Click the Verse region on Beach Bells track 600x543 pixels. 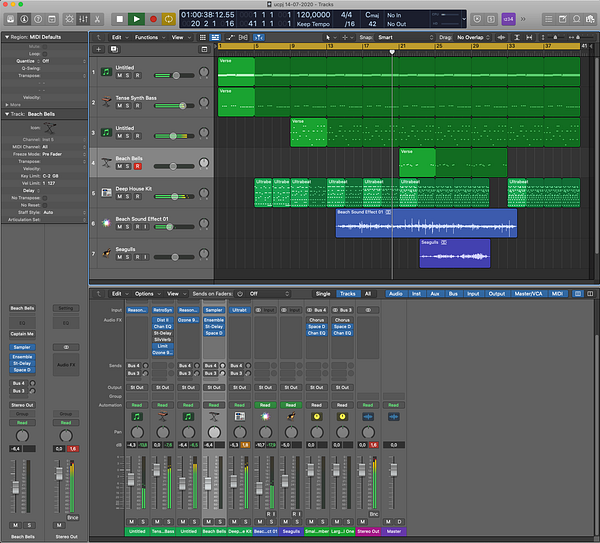pos(417,162)
